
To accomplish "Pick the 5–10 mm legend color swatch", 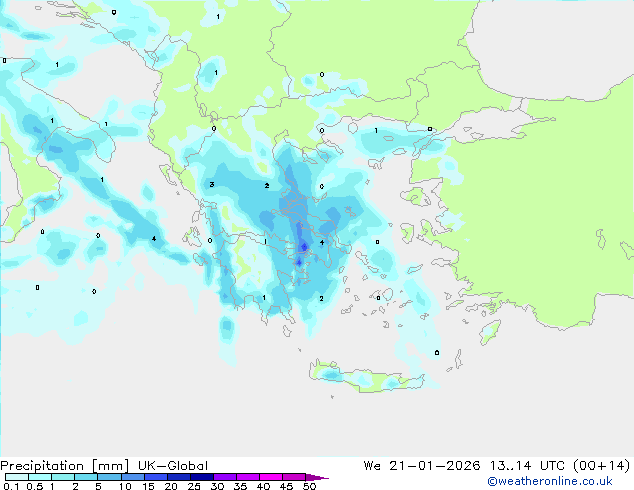I will pyautogui.click(x=109, y=477).
